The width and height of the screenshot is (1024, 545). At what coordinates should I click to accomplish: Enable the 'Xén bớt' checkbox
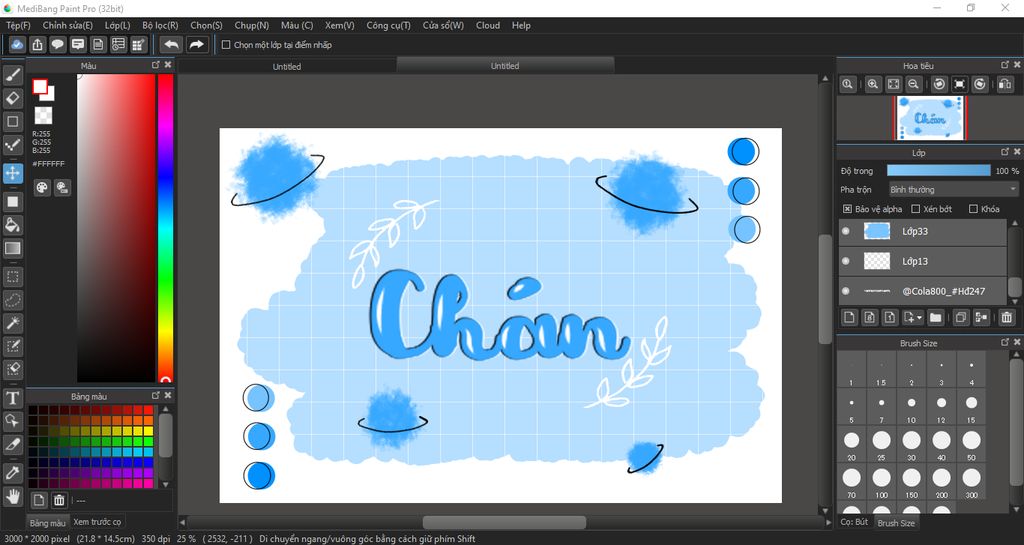[x=916, y=209]
